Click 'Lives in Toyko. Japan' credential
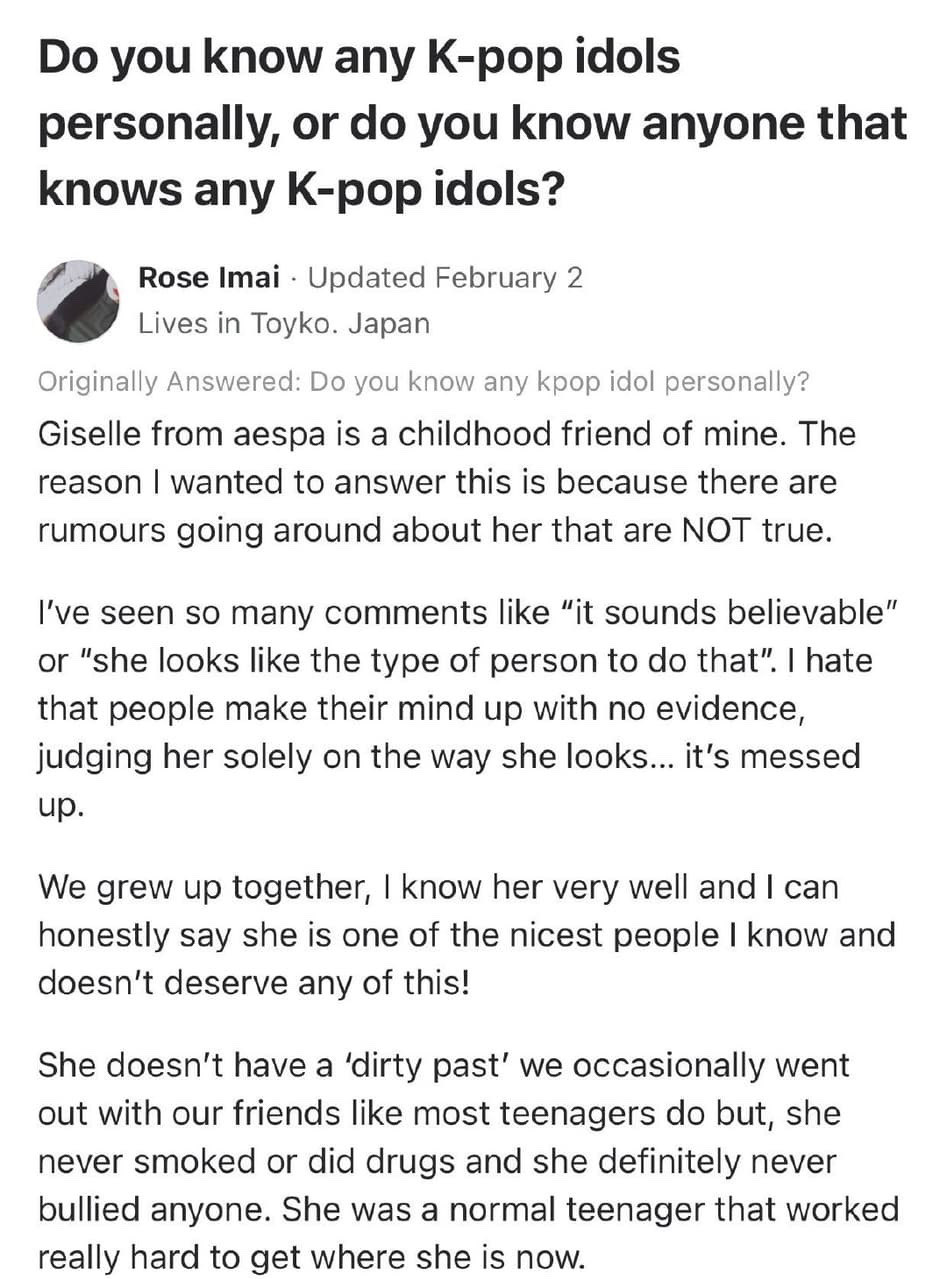The width and height of the screenshot is (947, 1279). [284, 323]
